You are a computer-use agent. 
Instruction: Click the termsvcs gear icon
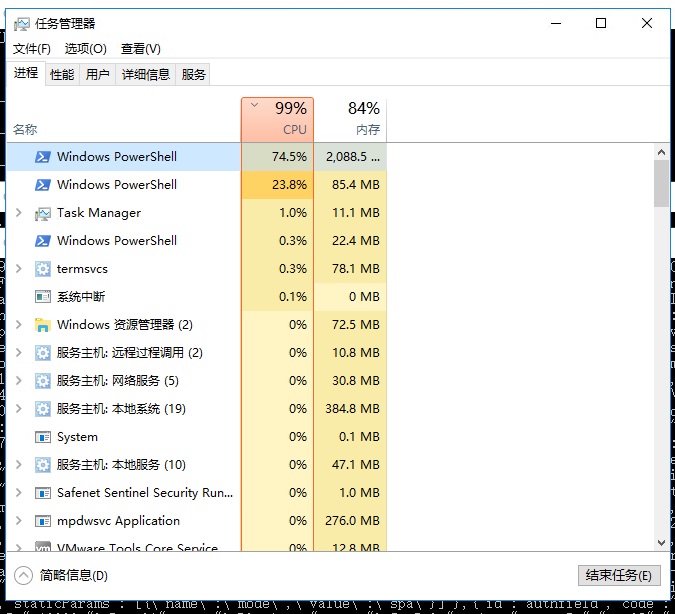42,269
